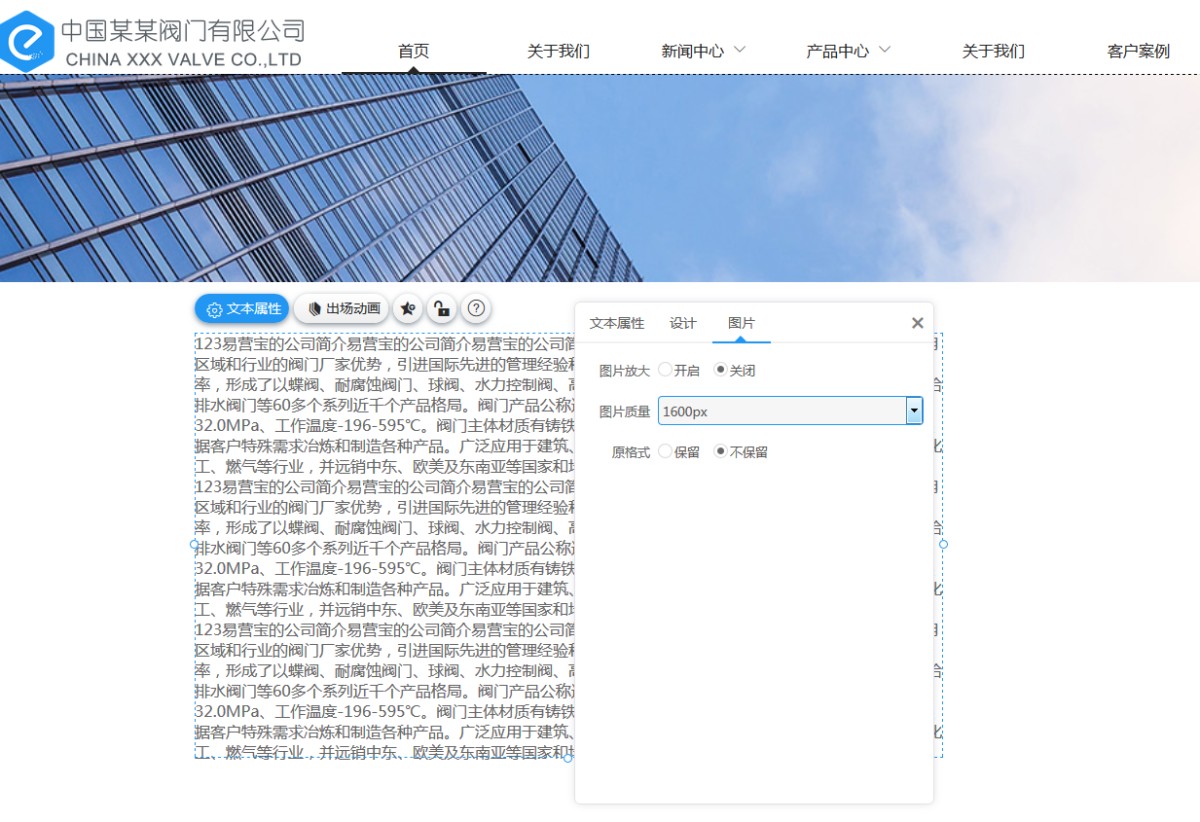Toggle the lock icon in text toolbar
The image size is (1200, 822).
pos(441,309)
